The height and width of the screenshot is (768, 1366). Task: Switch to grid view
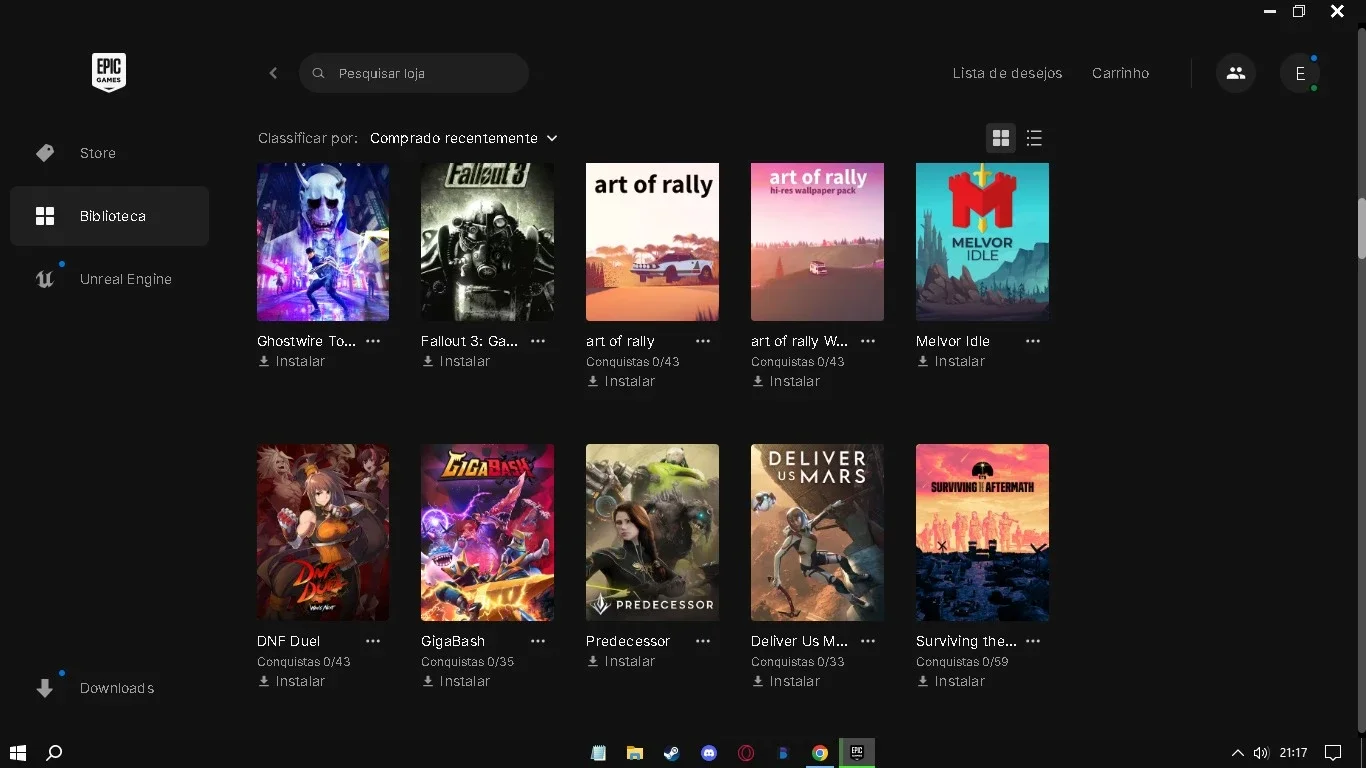(x=1001, y=138)
